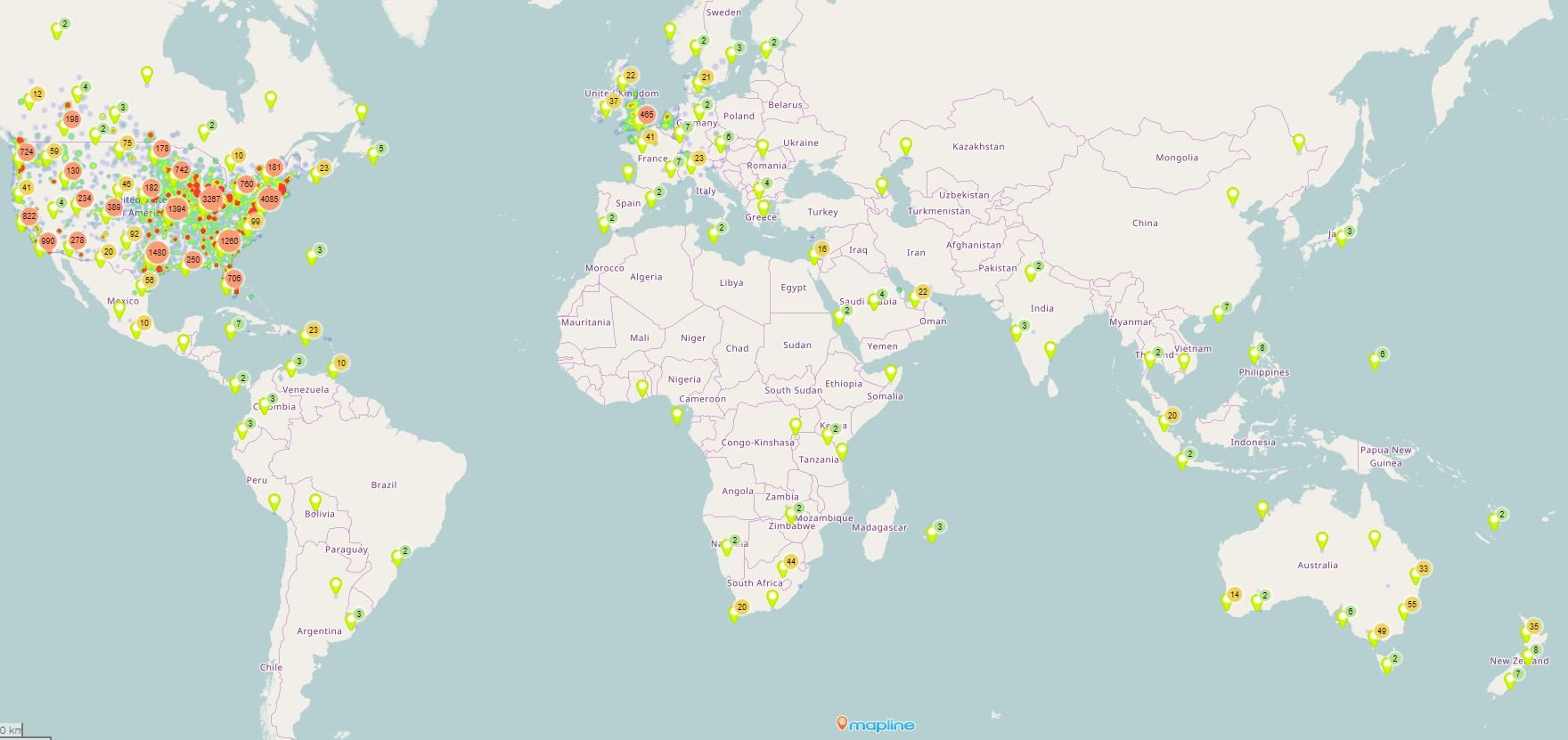
Task: Click the 14 cluster in western Australia
Action: coord(1234,595)
